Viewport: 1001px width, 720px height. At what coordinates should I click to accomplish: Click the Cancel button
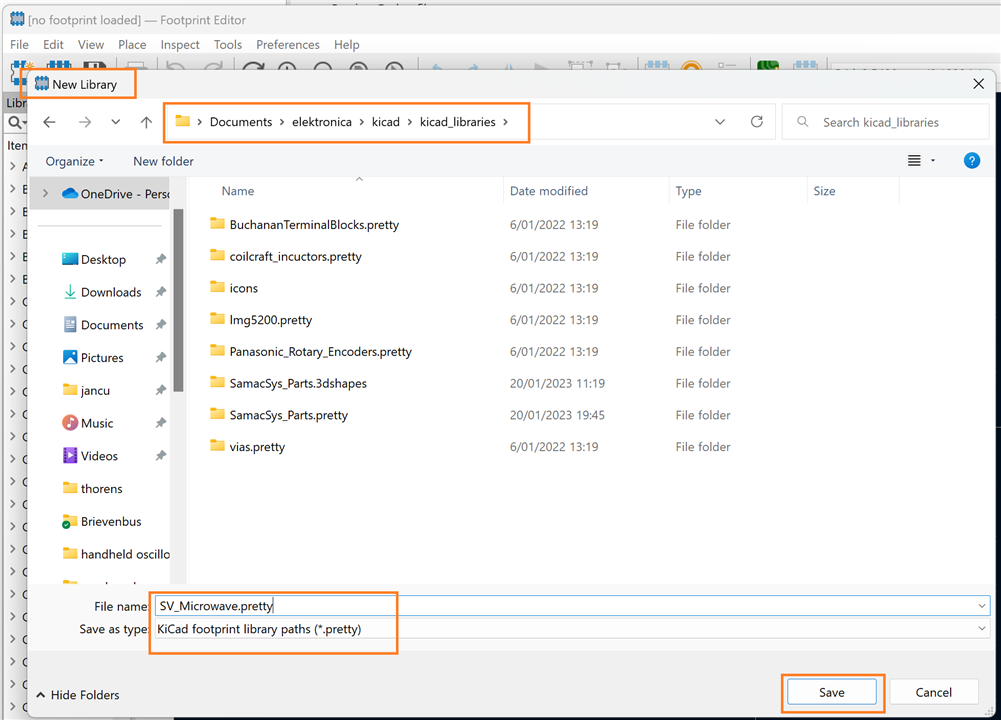(933, 693)
